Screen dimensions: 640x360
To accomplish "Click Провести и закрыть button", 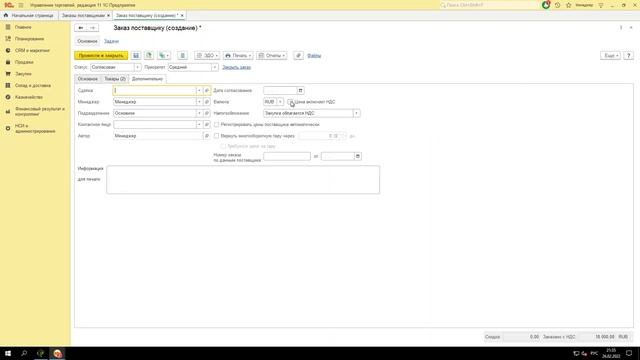I will pyautogui.click(x=101, y=56).
